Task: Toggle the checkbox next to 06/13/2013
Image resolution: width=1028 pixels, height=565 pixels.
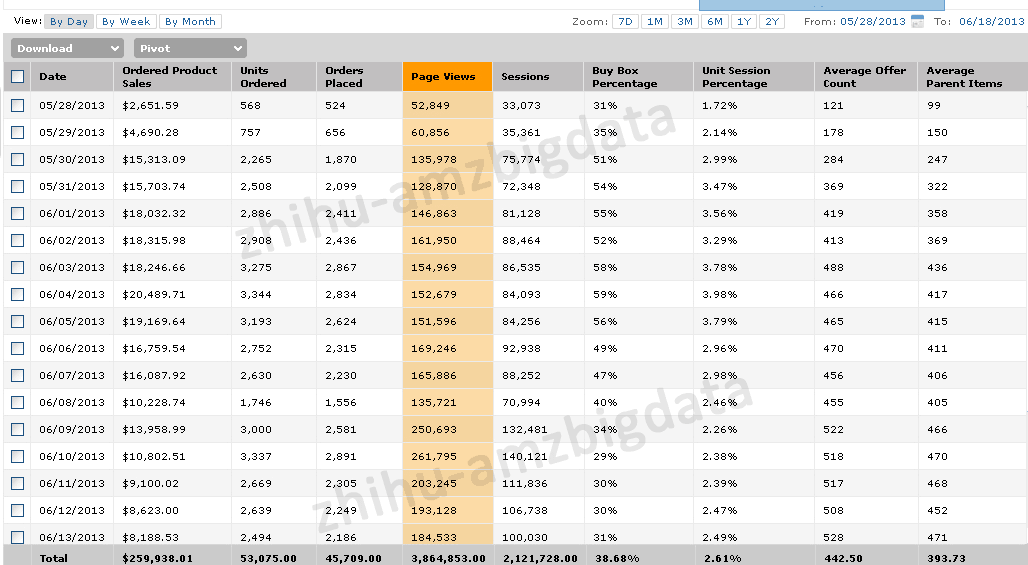Action: (18, 537)
